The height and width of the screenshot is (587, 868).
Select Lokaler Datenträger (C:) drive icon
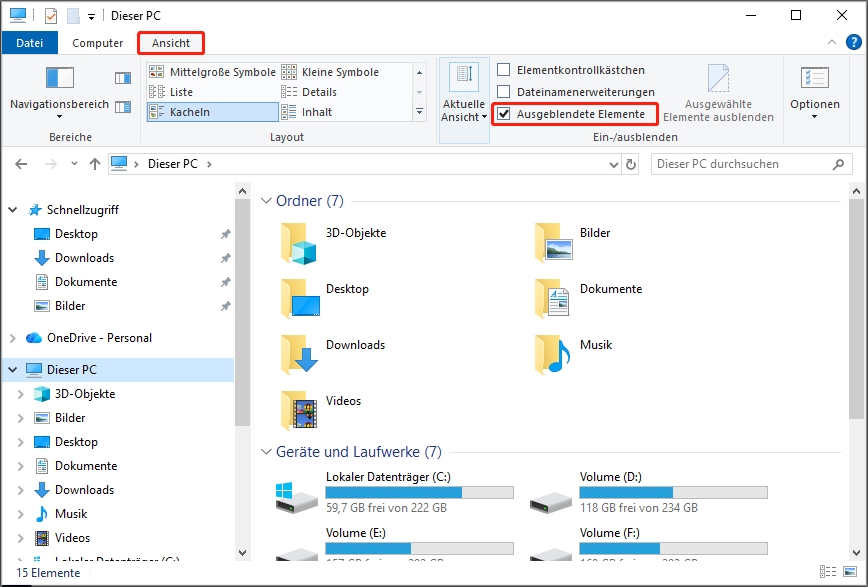[296, 498]
